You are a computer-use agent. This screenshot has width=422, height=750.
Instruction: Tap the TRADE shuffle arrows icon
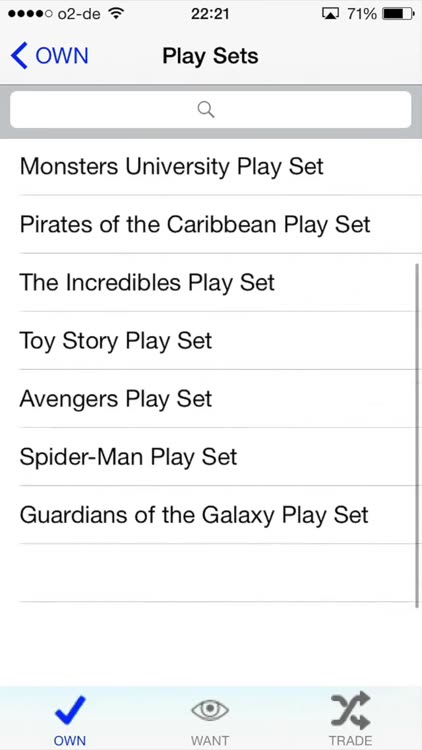pyautogui.click(x=350, y=710)
